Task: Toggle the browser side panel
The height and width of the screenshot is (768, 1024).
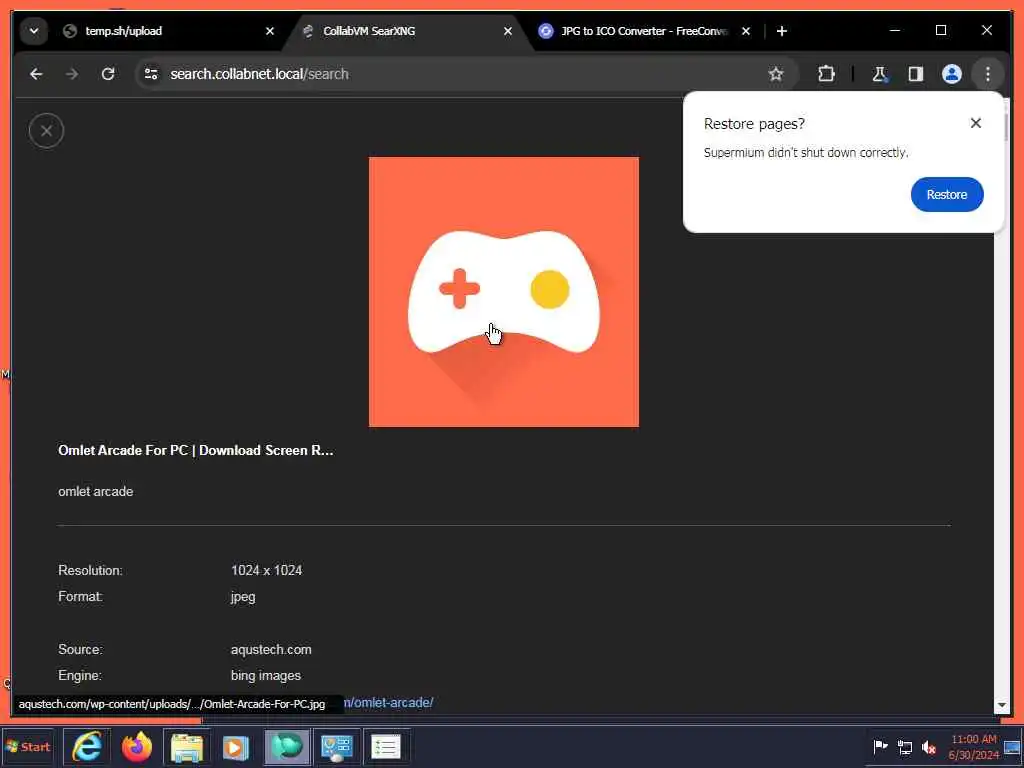Action: [916, 74]
